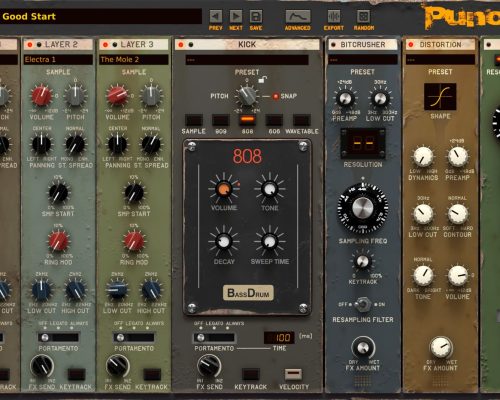Click the BassDrum badge on the 808 panel
This screenshot has height=400, width=500.
248,293
